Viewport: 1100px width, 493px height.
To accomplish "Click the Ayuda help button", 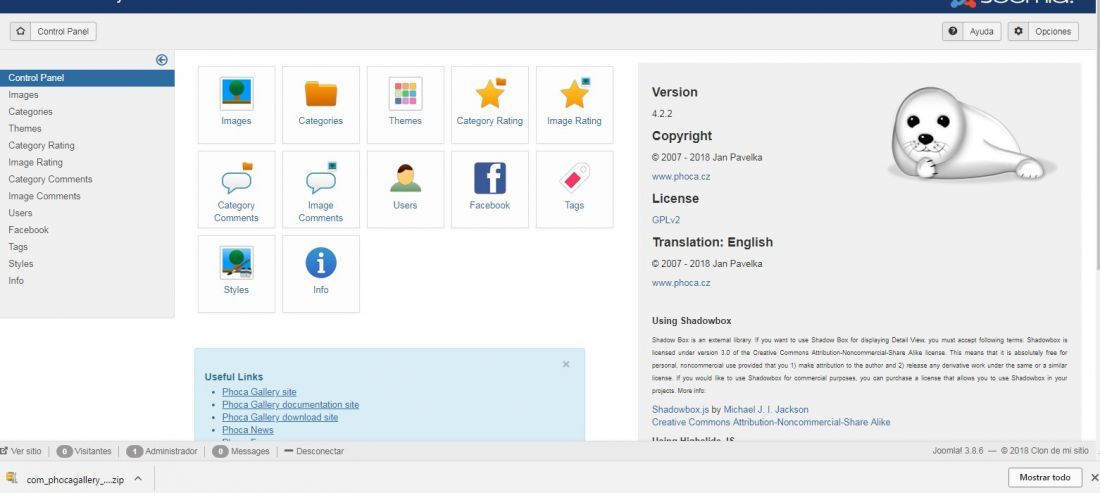I will click(x=972, y=32).
